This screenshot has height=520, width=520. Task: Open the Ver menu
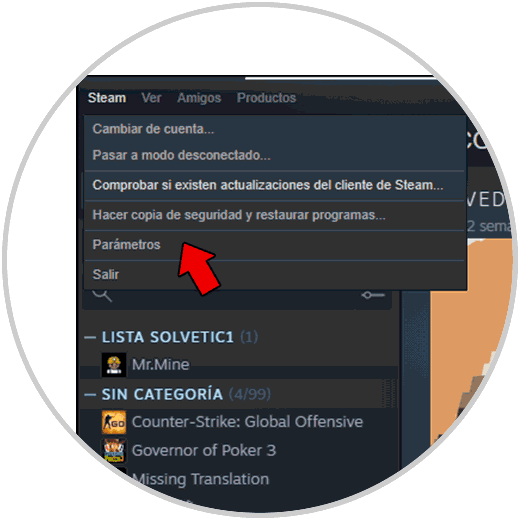point(151,98)
